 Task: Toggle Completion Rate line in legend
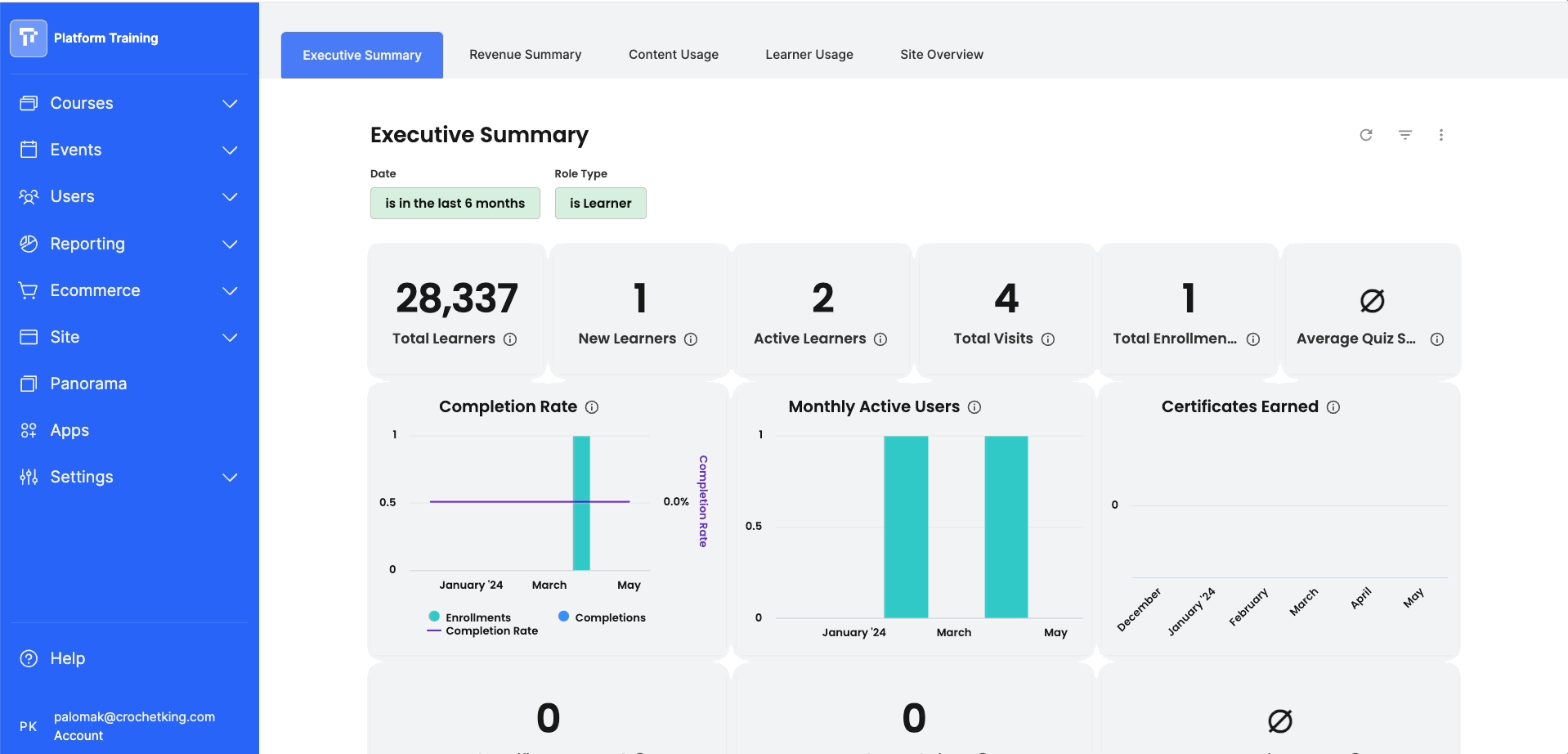click(x=482, y=631)
